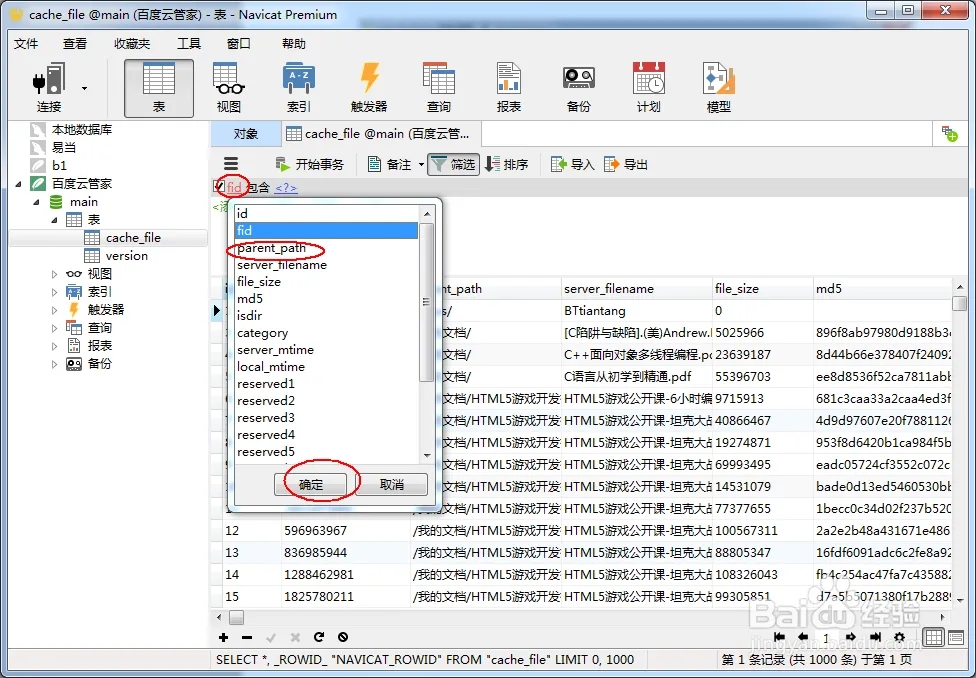Open the 触发器 (Trigger) toolbar icon

click(x=369, y=87)
